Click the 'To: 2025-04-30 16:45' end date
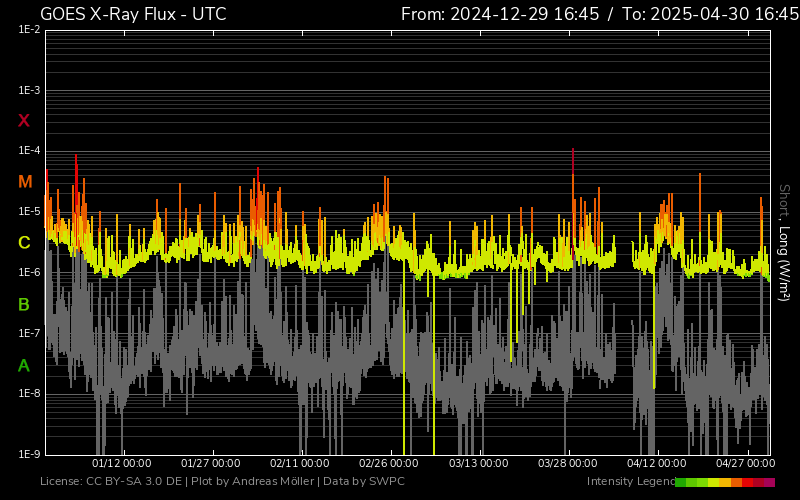Image resolution: width=800 pixels, height=500 pixels. point(710,14)
